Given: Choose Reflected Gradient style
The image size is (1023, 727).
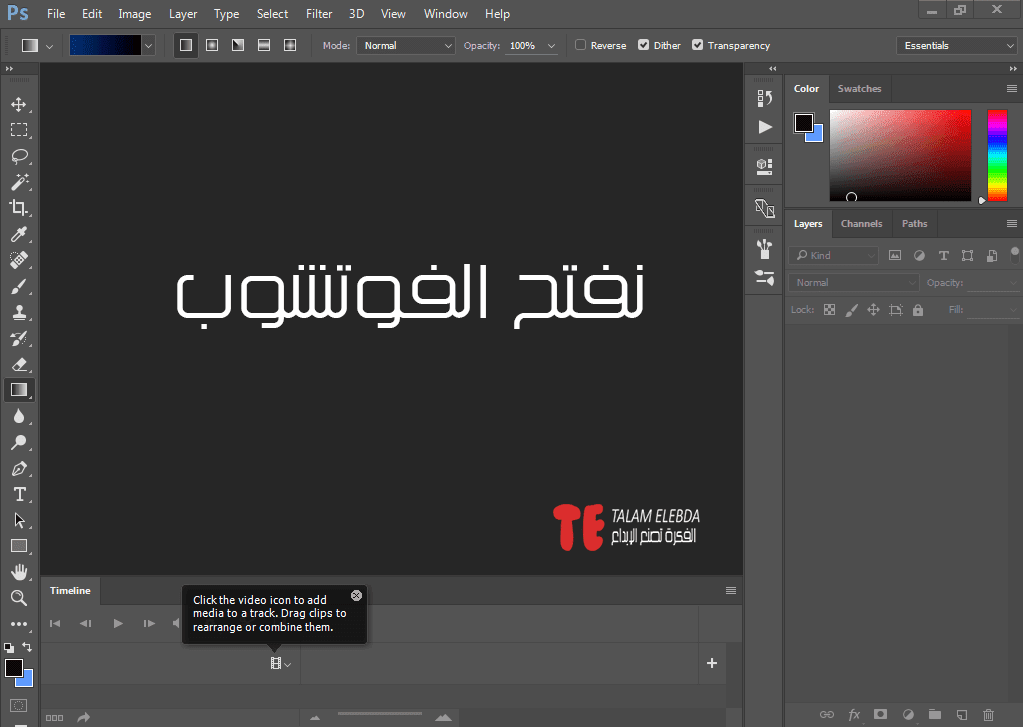Looking at the screenshot, I should tap(264, 46).
